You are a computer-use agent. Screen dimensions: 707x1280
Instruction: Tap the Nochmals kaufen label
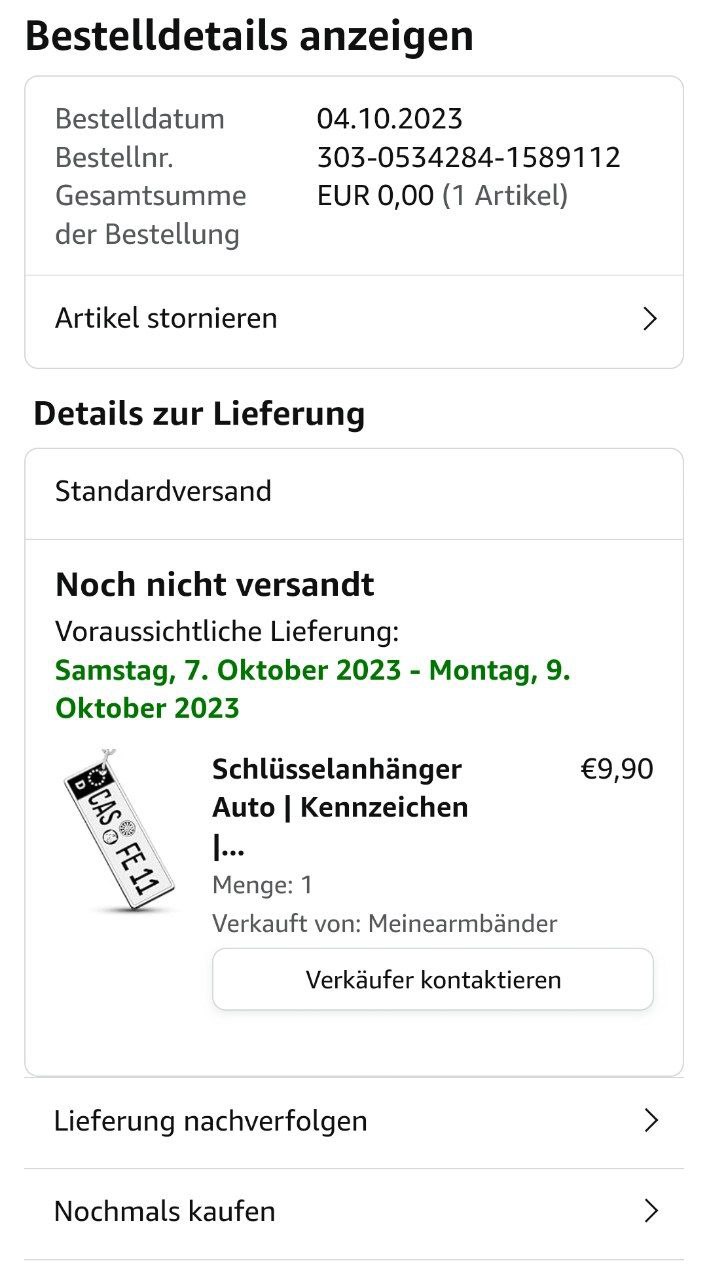(x=164, y=1212)
